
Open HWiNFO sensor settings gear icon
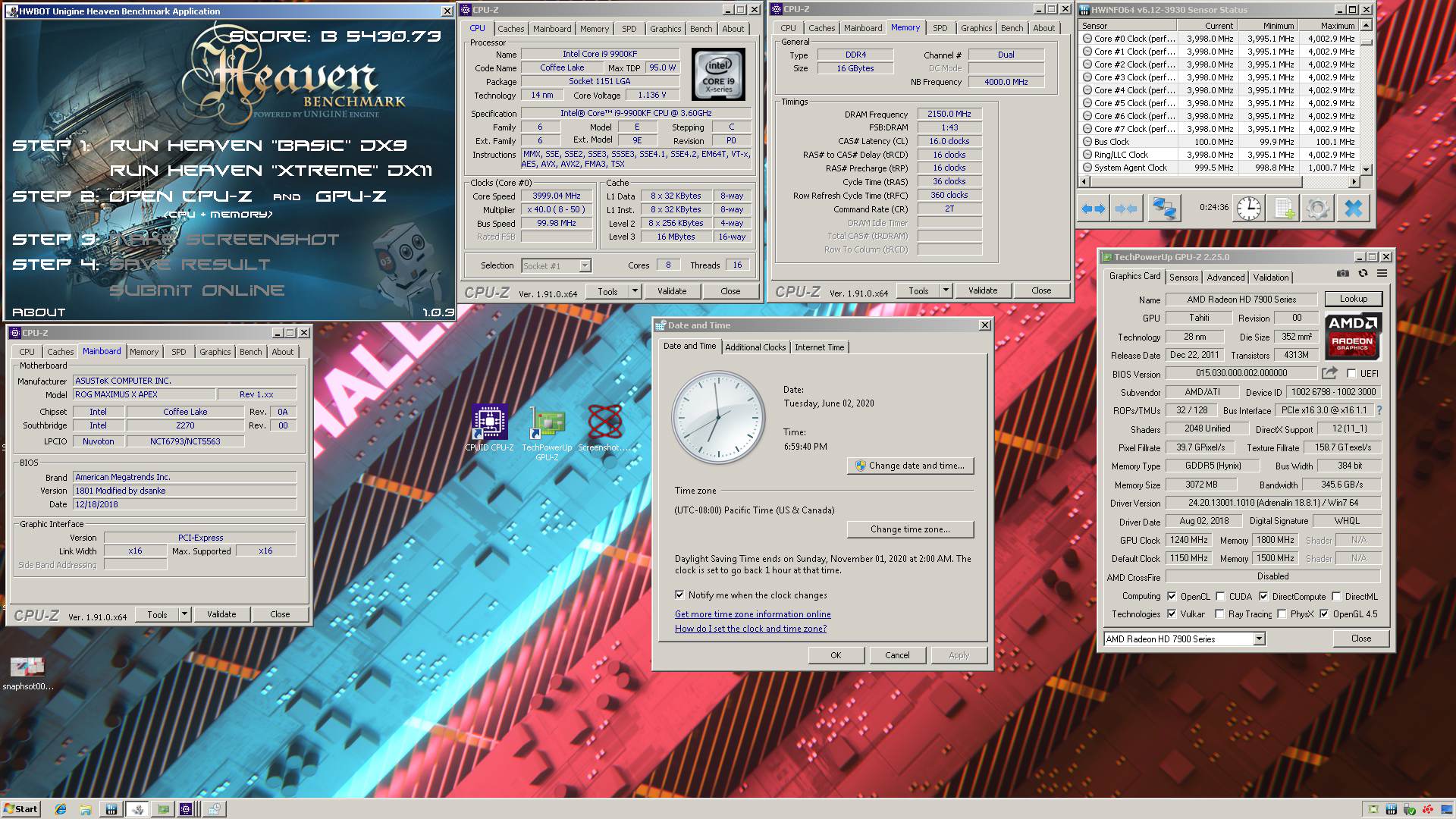coord(1317,208)
